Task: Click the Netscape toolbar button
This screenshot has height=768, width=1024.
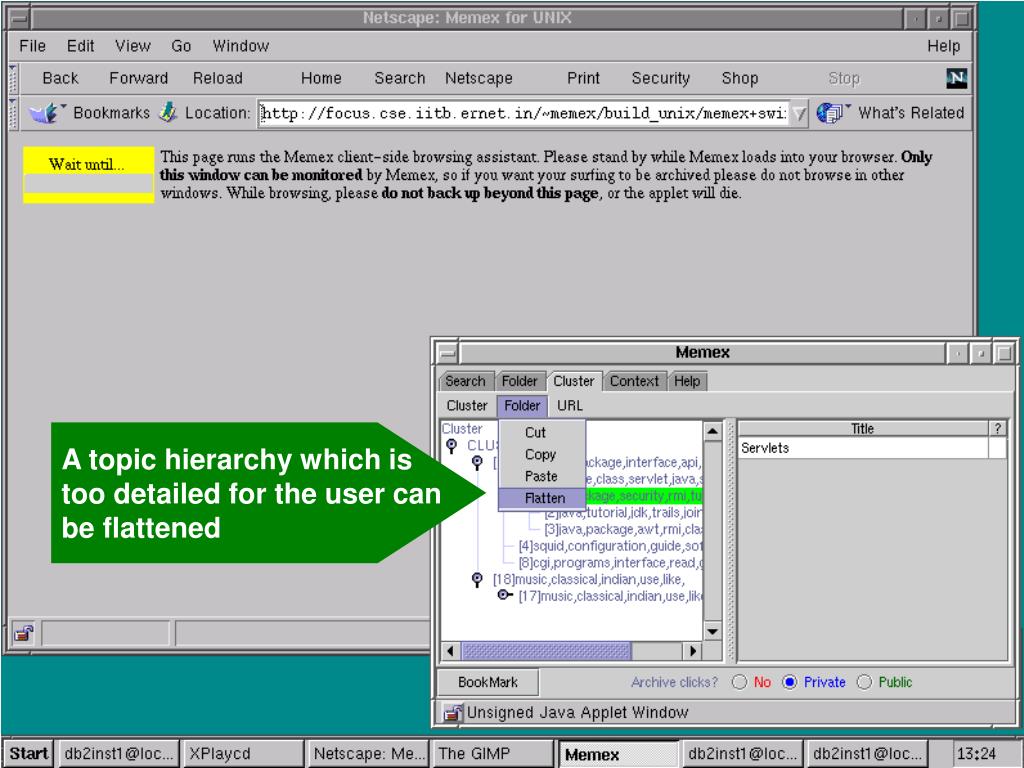Action: [479, 78]
